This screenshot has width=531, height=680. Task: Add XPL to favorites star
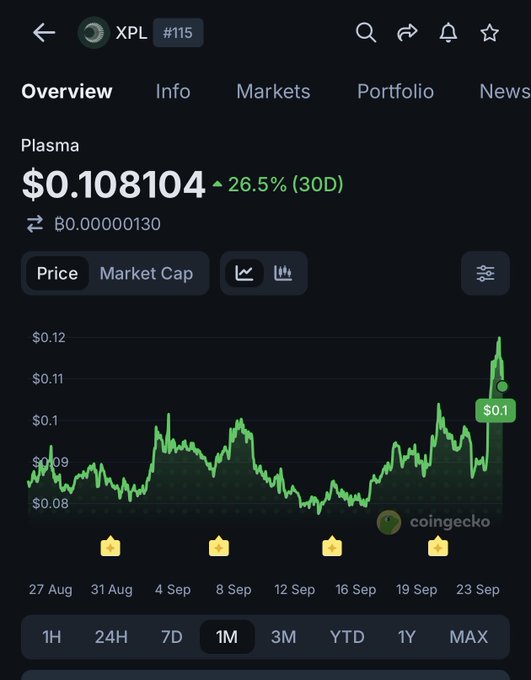(489, 33)
